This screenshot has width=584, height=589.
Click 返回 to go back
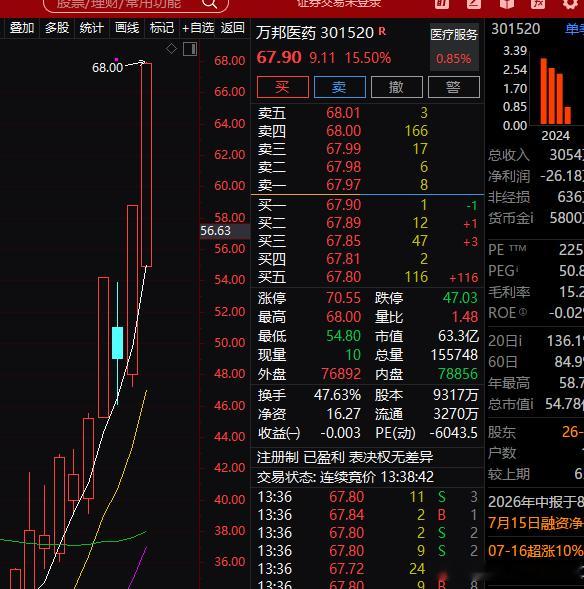(x=232, y=28)
